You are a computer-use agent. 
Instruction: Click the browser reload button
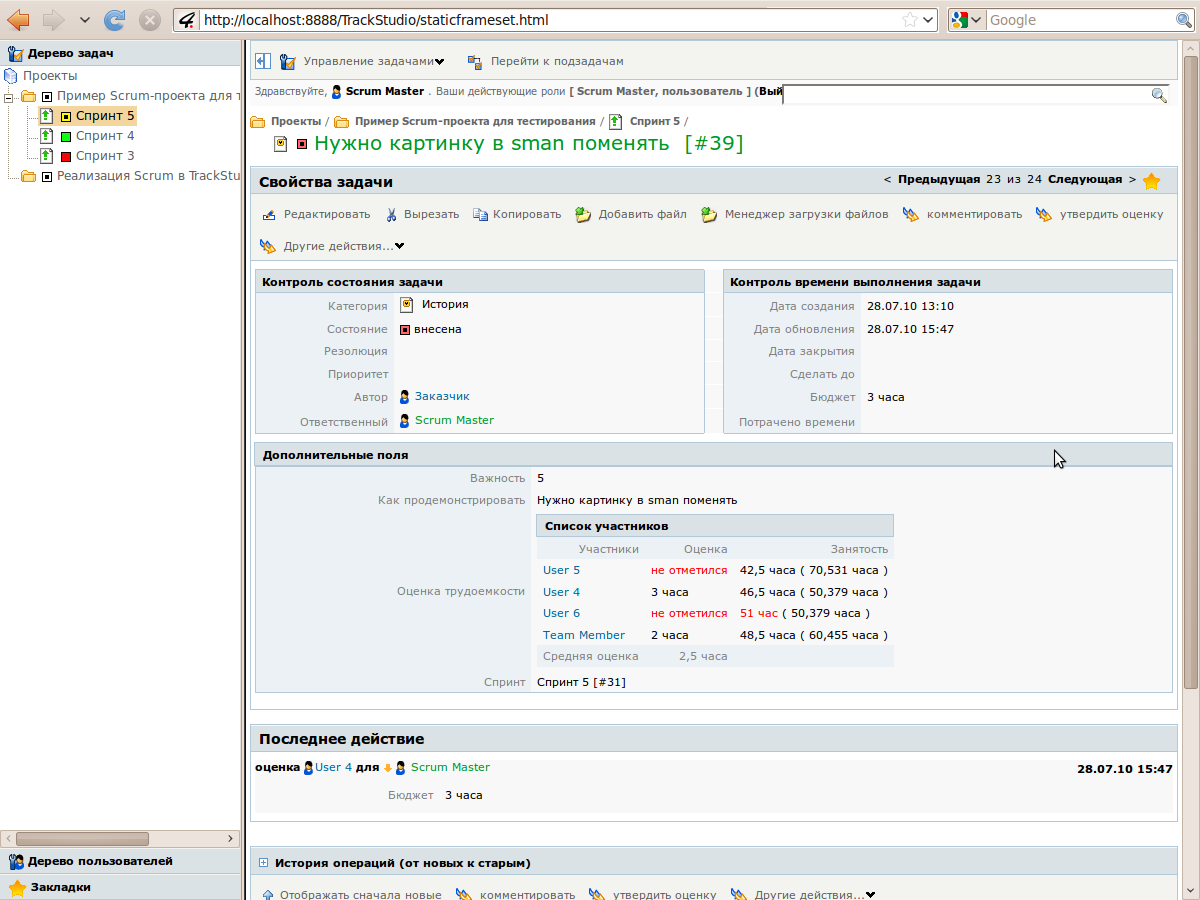coord(115,20)
